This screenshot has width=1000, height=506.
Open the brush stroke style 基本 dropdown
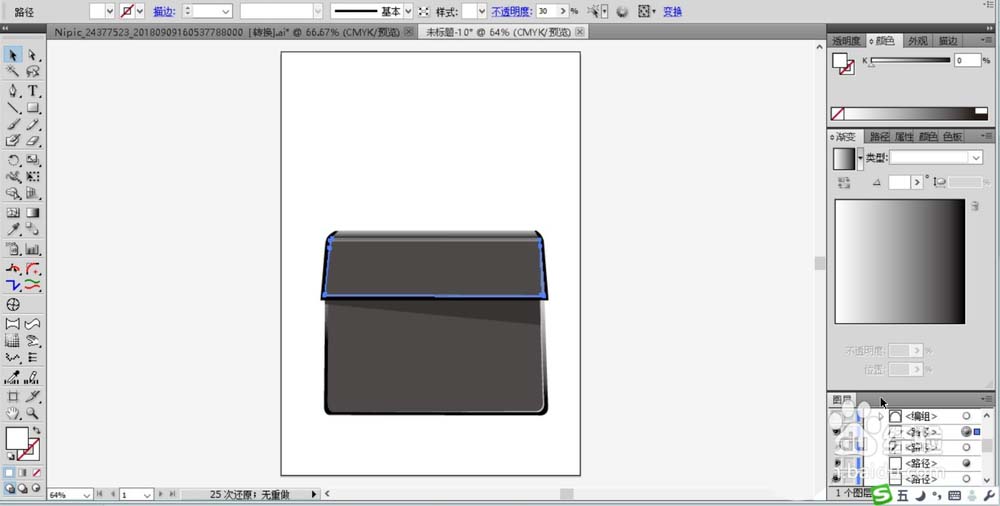408,11
